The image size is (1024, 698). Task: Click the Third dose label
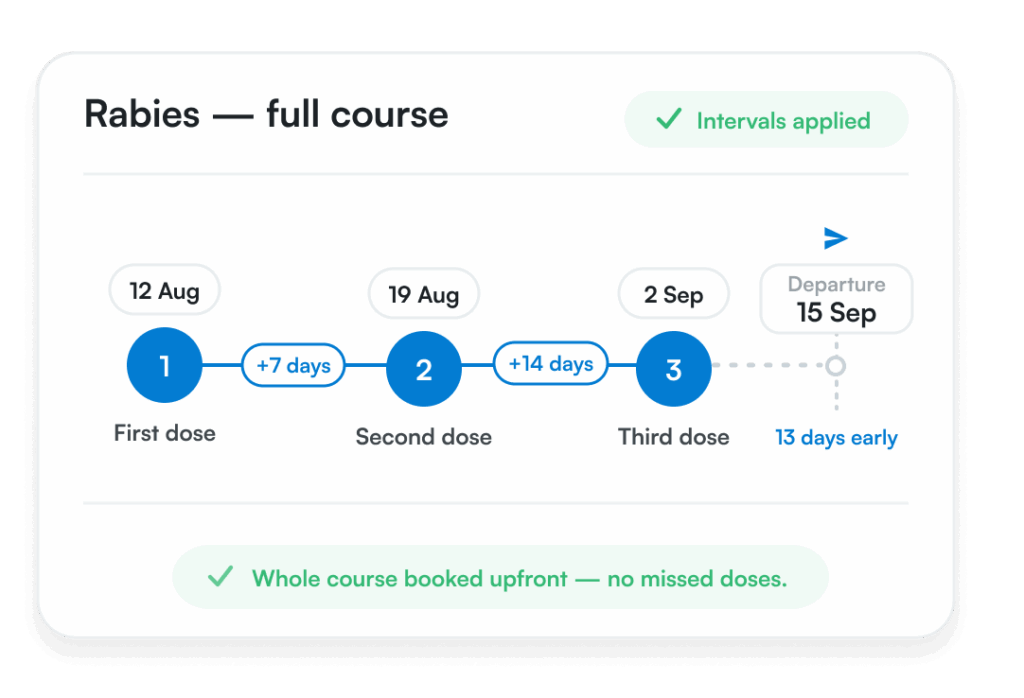click(x=674, y=436)
